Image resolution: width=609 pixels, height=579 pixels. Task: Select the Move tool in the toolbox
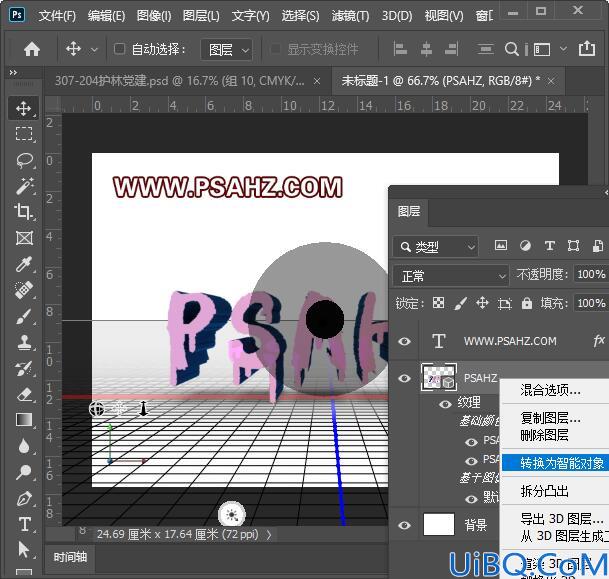point(24,108)
